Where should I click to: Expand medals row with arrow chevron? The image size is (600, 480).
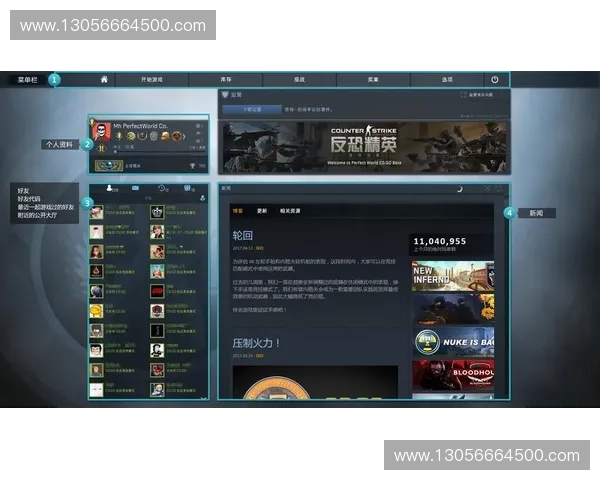pyautogui.click(x=184, y=136)
